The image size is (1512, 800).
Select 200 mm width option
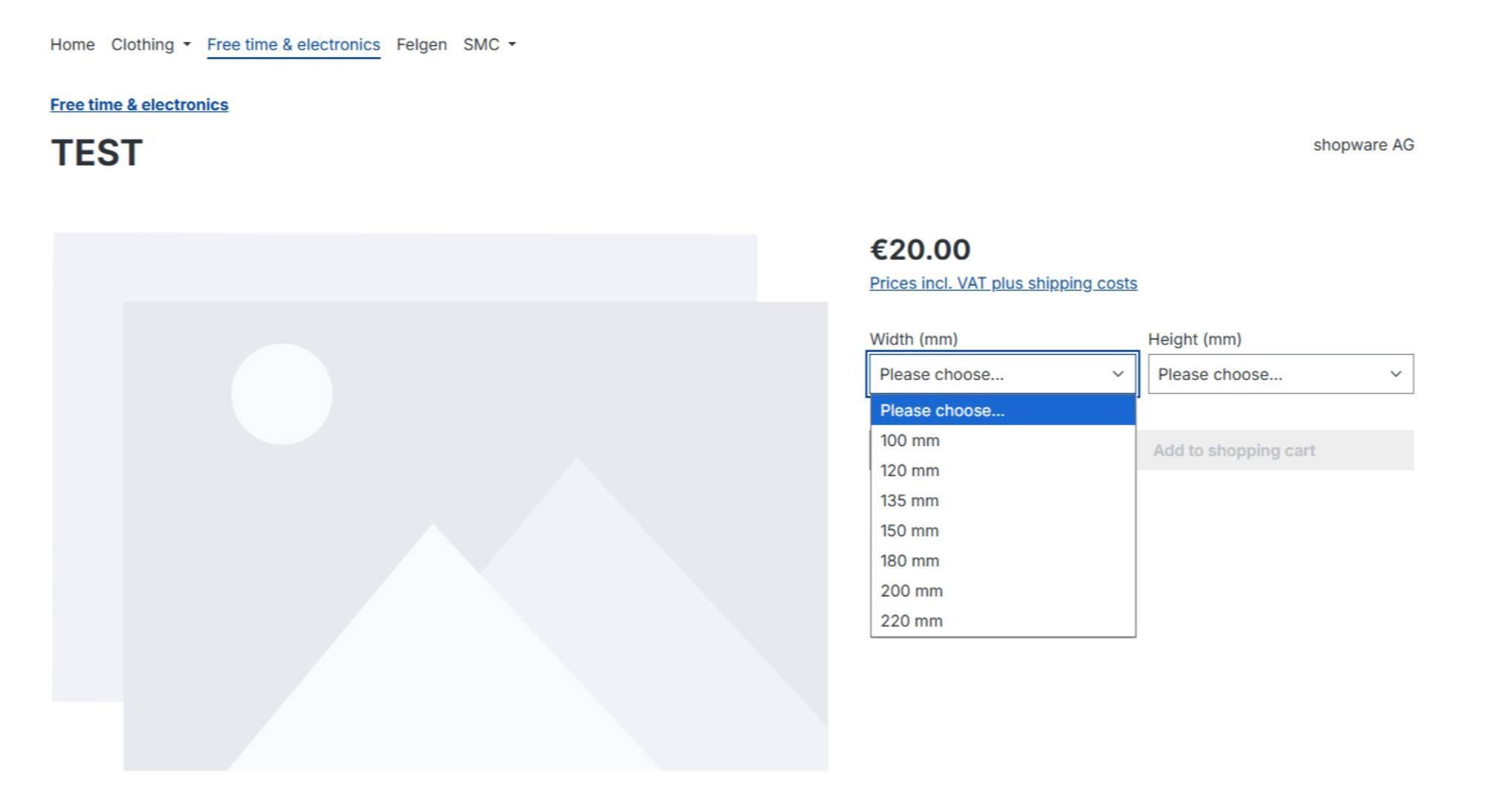1003,591
